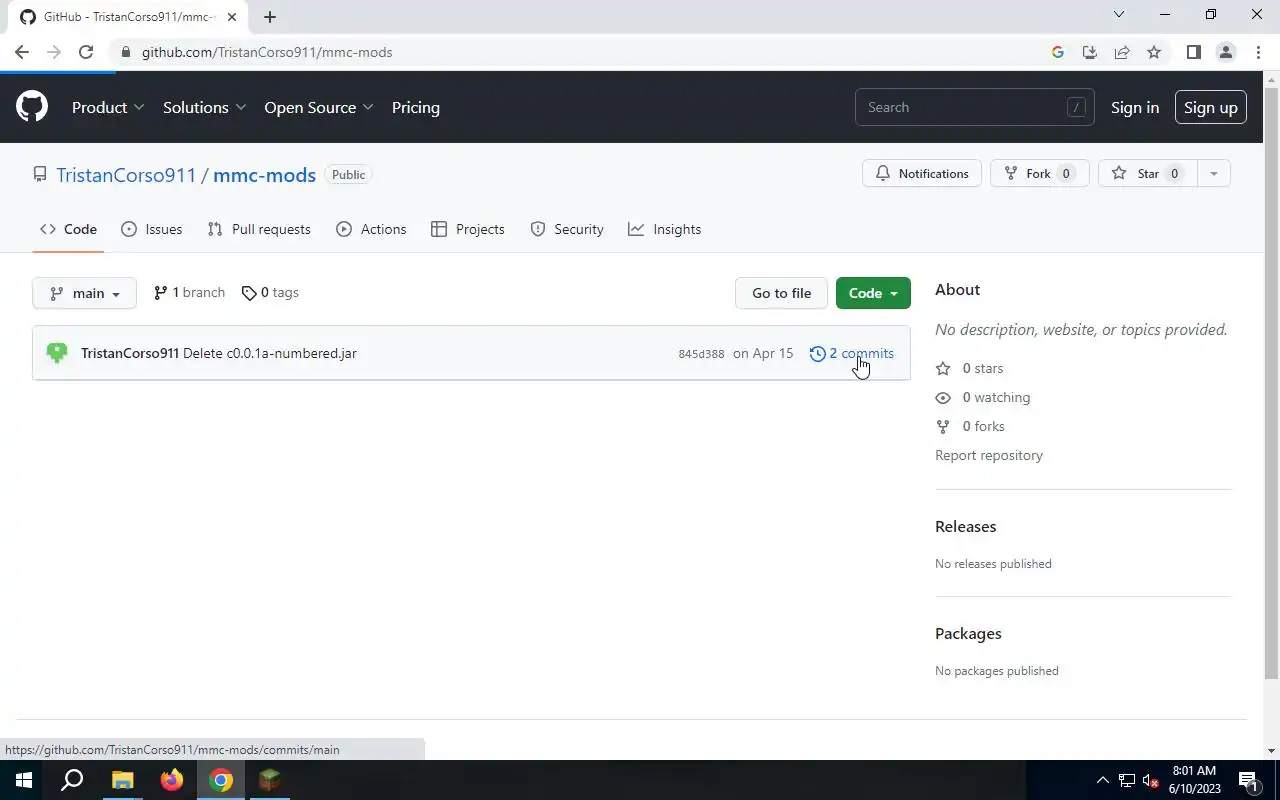
Task: Launch Firefox from the taskbar
Action: 172,780
